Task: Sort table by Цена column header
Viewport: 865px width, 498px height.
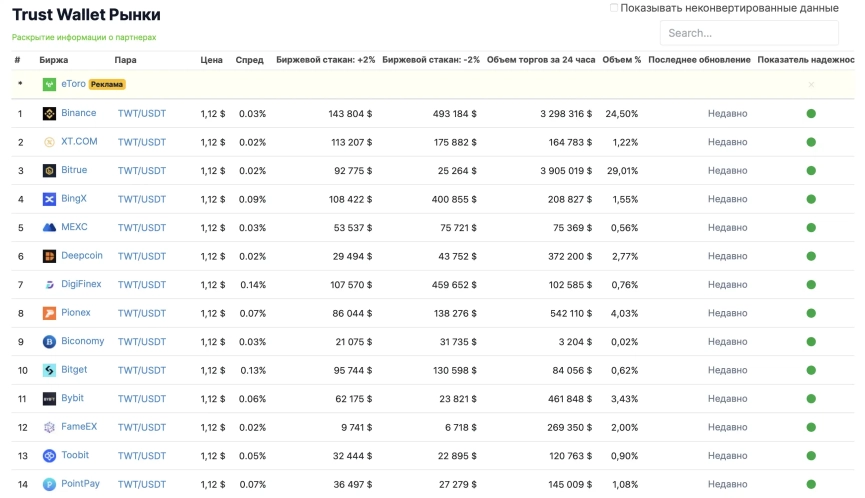Action: (211, 60)
